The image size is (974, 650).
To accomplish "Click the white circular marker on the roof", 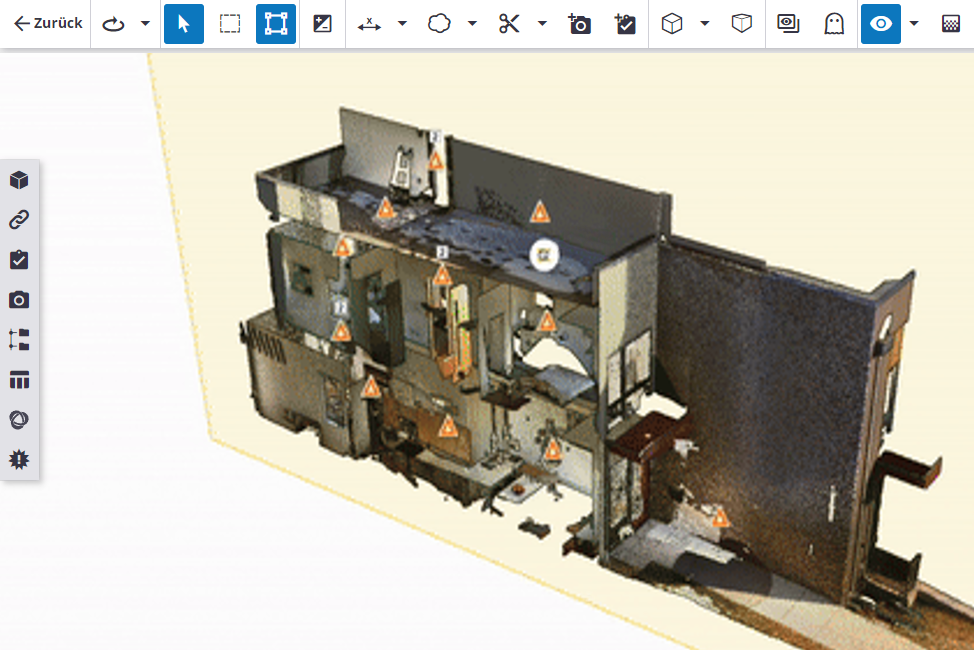I will [x=544, y=254].
